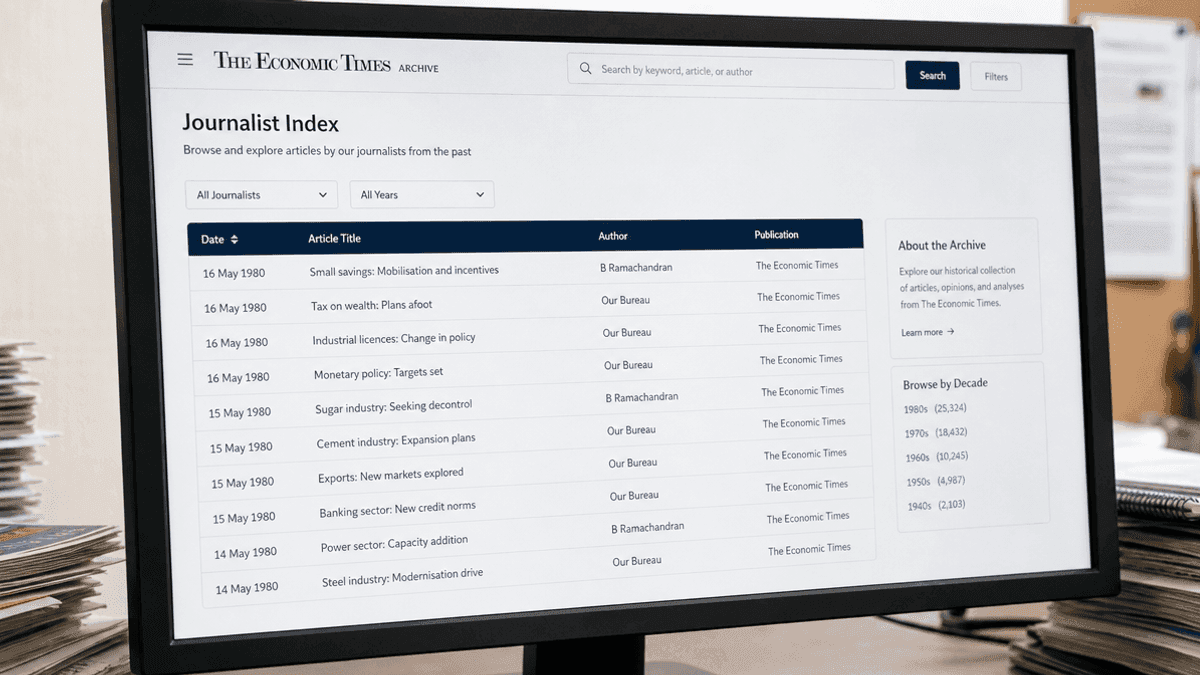Open article 'Banking sector: New credit norms'
The height and width of the screenshot is (675, 1200).
(397, 510)
